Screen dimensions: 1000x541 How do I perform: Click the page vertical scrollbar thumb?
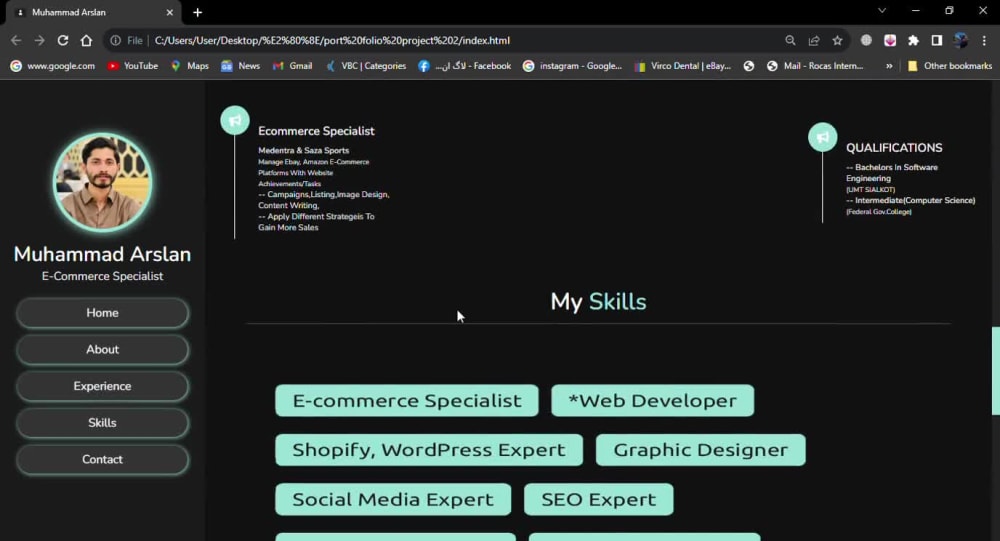995,371
